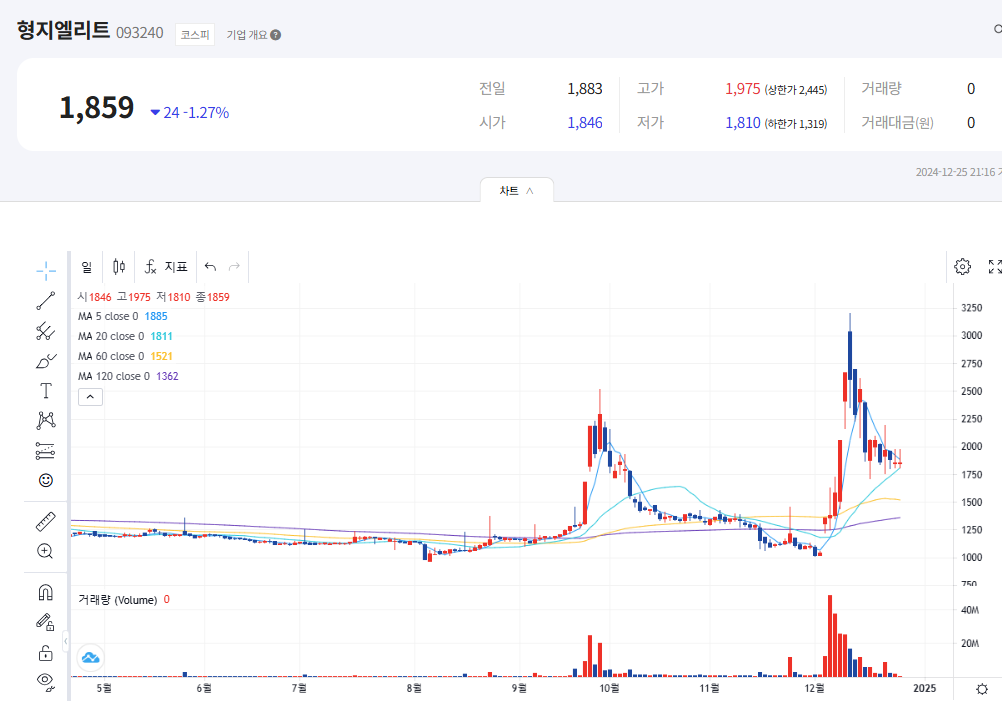Viewport: 1002px width, 701px height.
Task: Collapse the indicator legend list
Action: pyautogui.click(x=90, y=397)
